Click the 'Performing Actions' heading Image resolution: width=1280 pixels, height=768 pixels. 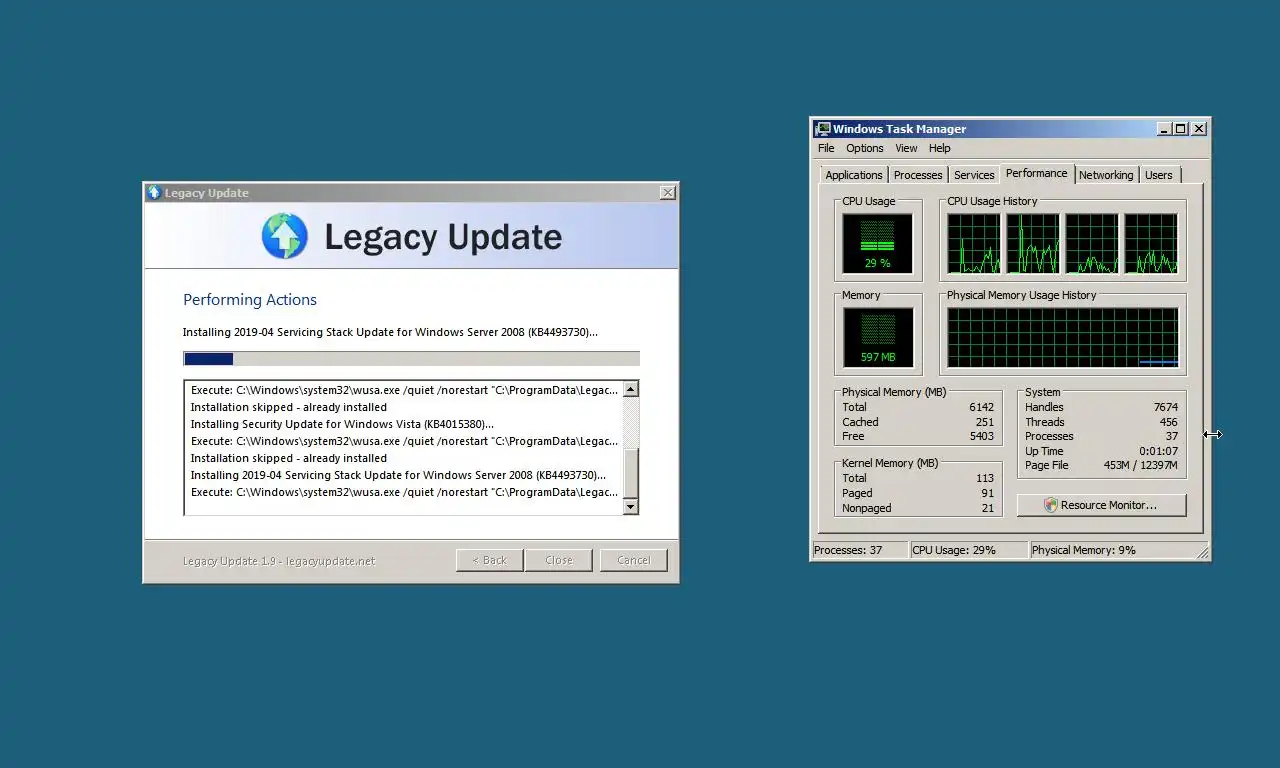tap(250, 299)
